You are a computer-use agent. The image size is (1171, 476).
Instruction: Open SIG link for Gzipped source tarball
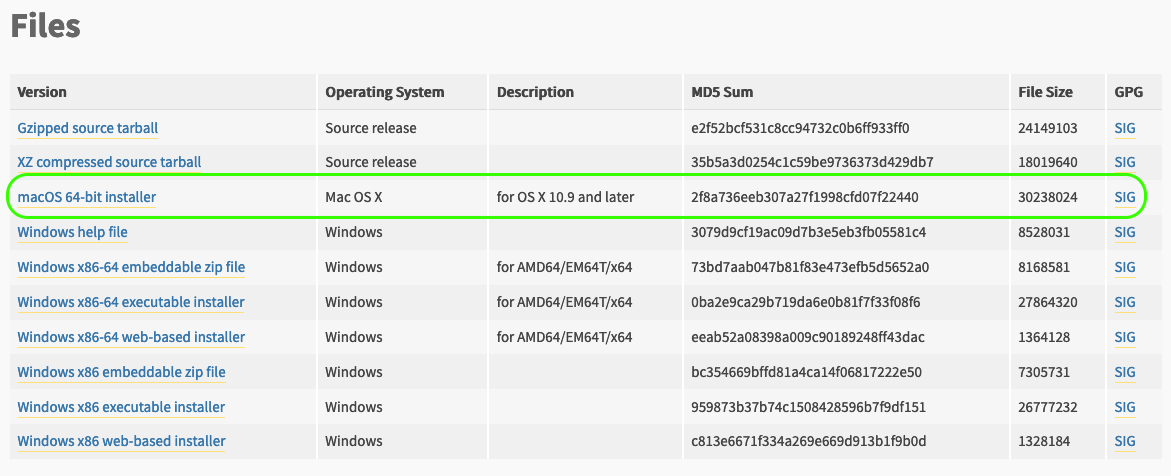click(1125, 128)
